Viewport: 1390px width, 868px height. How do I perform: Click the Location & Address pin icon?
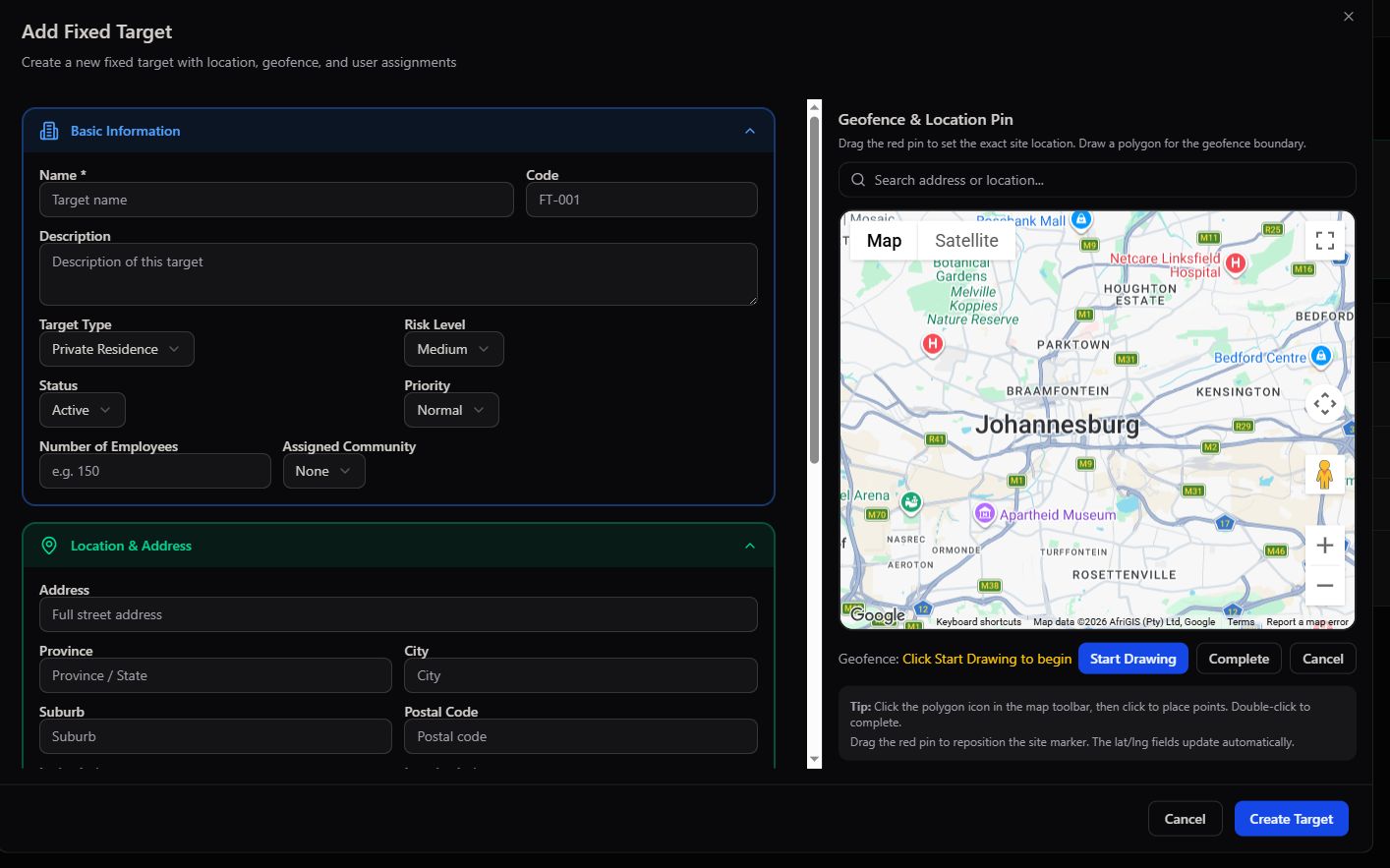pyautogui.click(x=49, y=546)
